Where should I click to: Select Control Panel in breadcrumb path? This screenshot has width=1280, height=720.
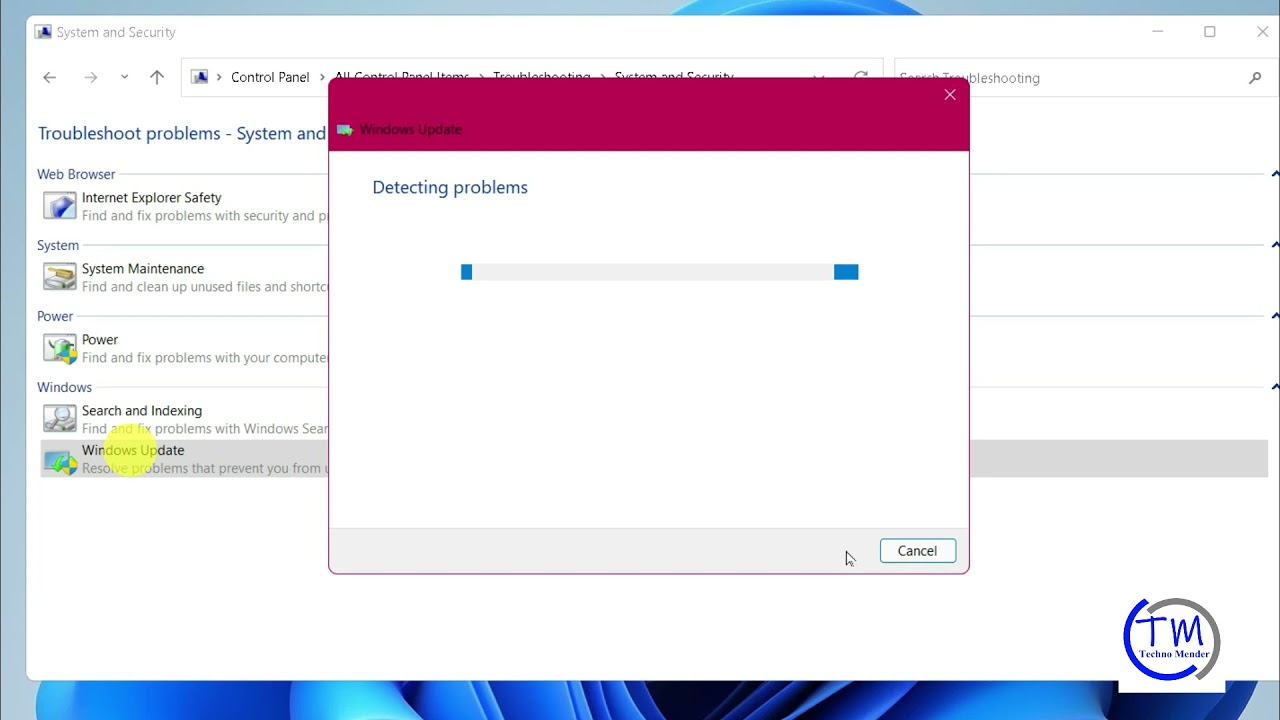point(270,77)
